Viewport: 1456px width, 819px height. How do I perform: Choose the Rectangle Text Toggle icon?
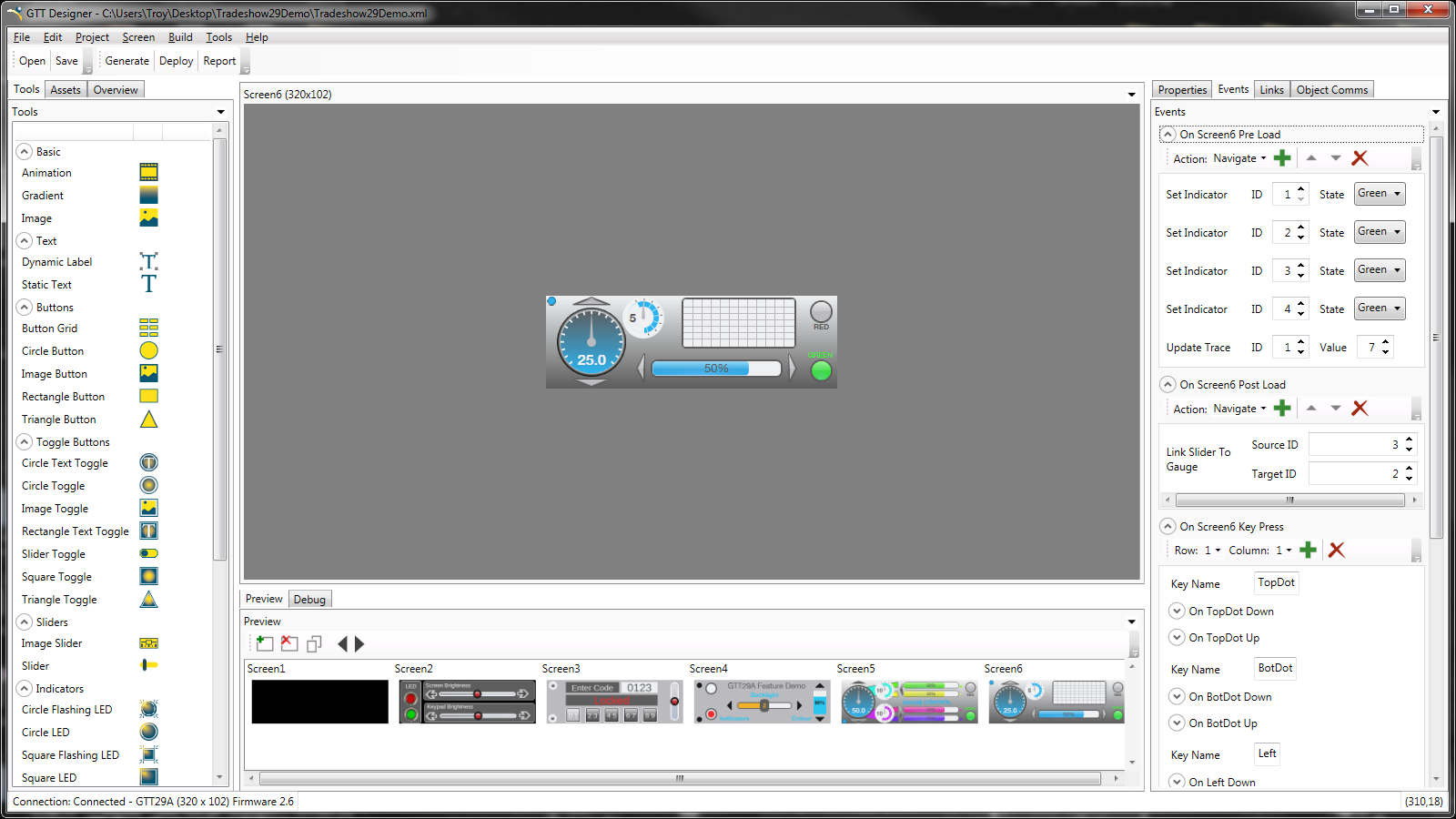click(x=149, y=531)
